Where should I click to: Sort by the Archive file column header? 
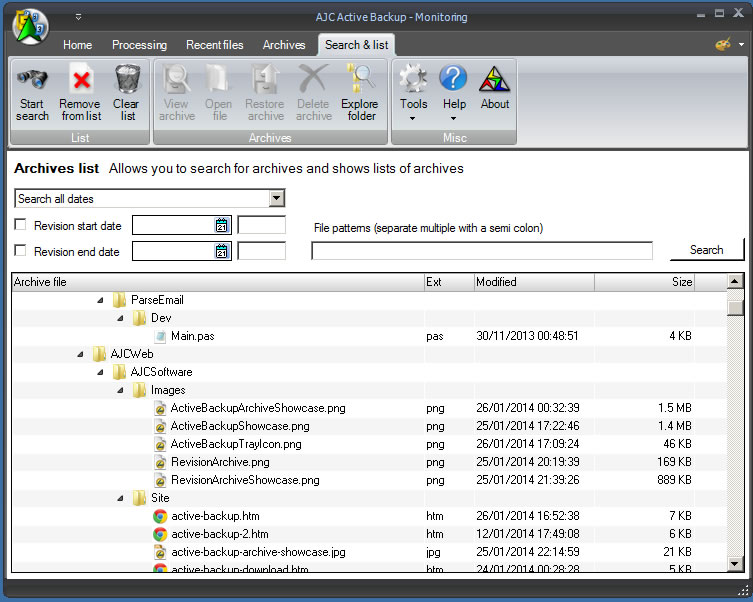(218, 282)
